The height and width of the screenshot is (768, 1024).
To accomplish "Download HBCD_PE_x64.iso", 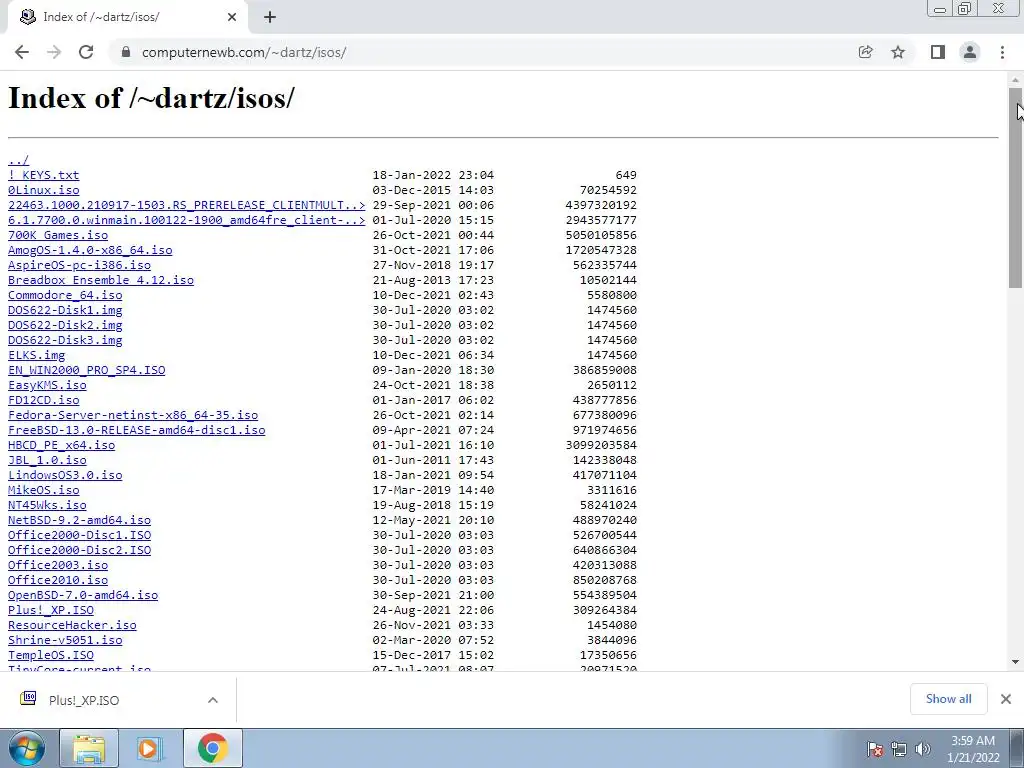I will click(61, 445).
